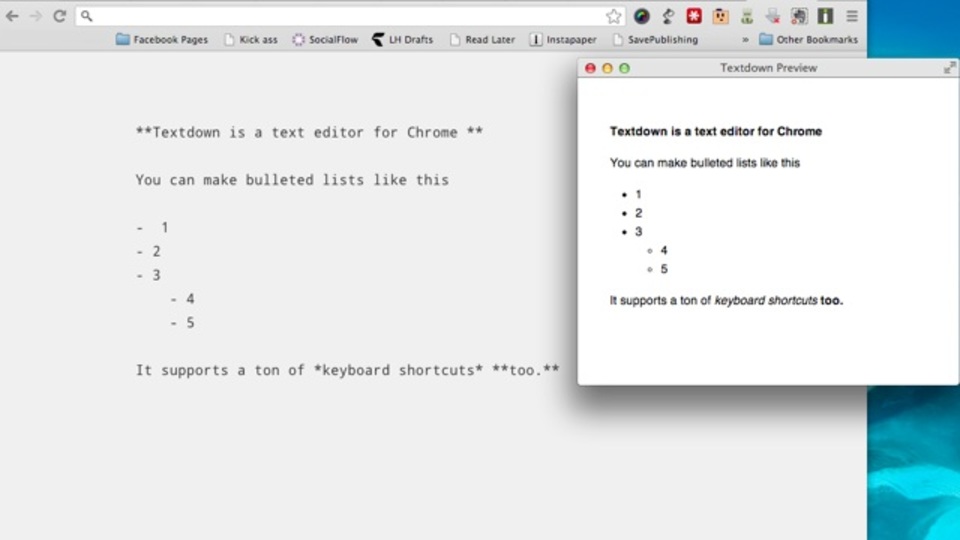Open the LH Drafts bookmark
960x540 pixels.
coord(403,40)
